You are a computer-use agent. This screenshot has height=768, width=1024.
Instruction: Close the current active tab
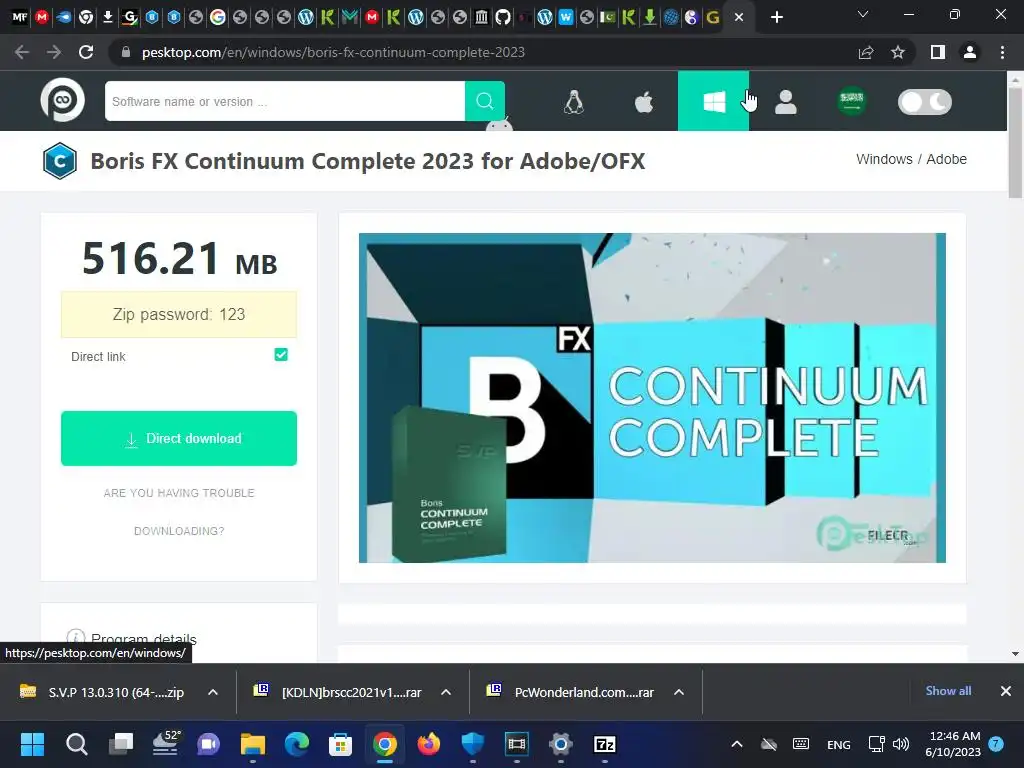coord(739,17)
